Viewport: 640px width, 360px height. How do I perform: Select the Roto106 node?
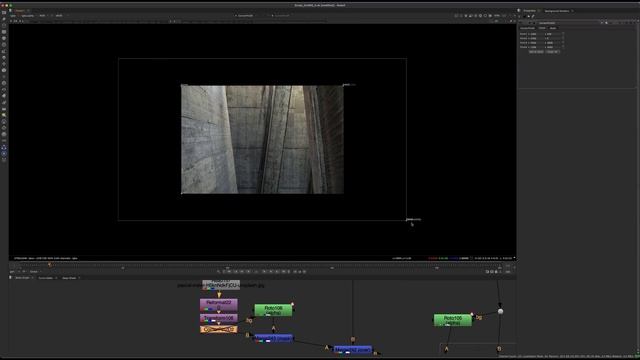click(273, 310)
